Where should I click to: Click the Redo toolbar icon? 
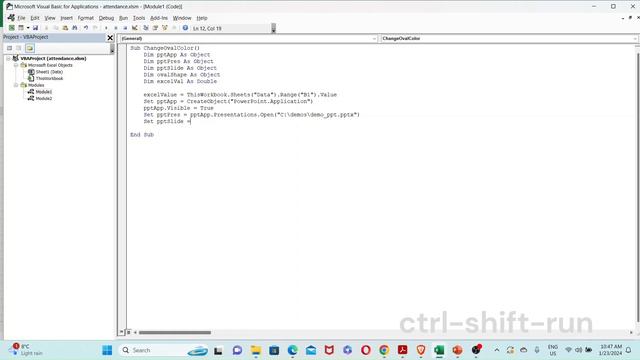95,28
